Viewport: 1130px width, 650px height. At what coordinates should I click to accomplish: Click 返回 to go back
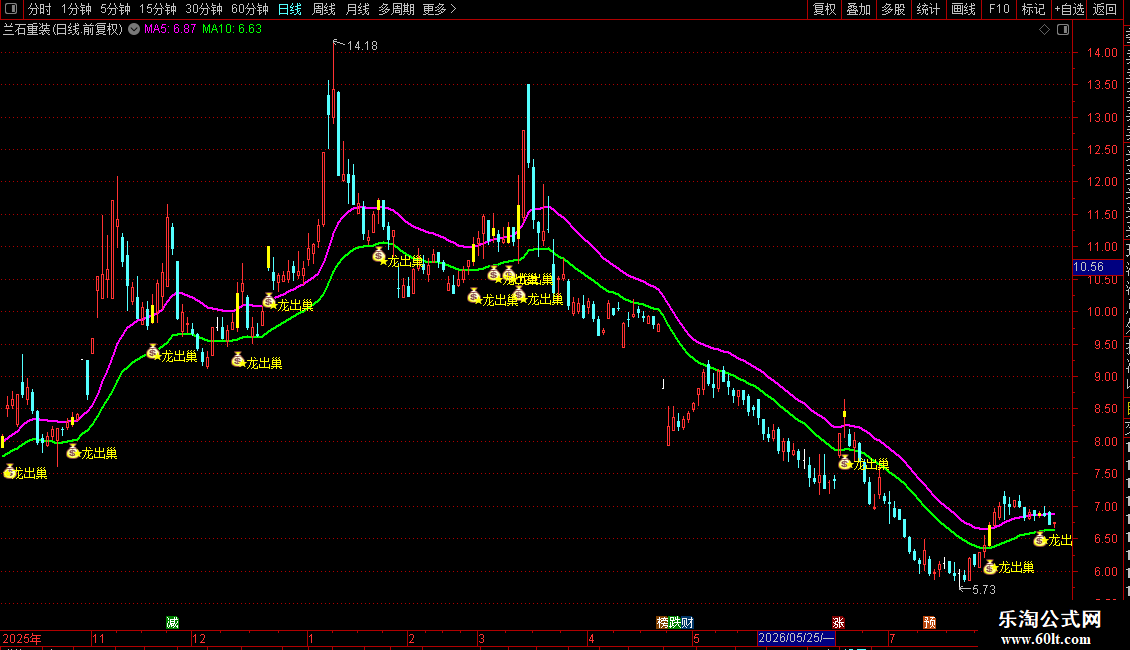1105,9
